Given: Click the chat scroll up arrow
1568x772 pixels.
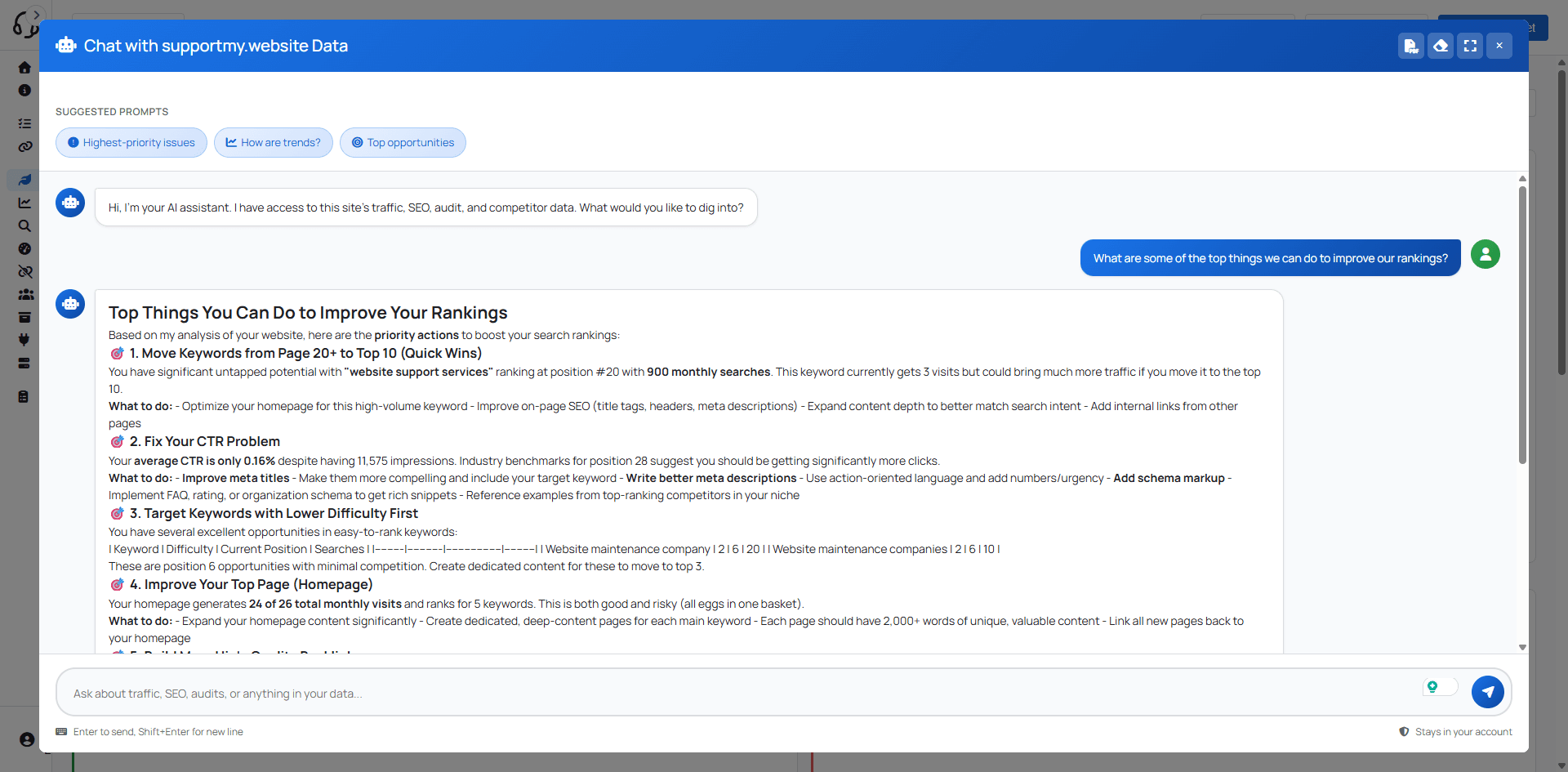Looking at the screenshot, I should pos(1522,178).
